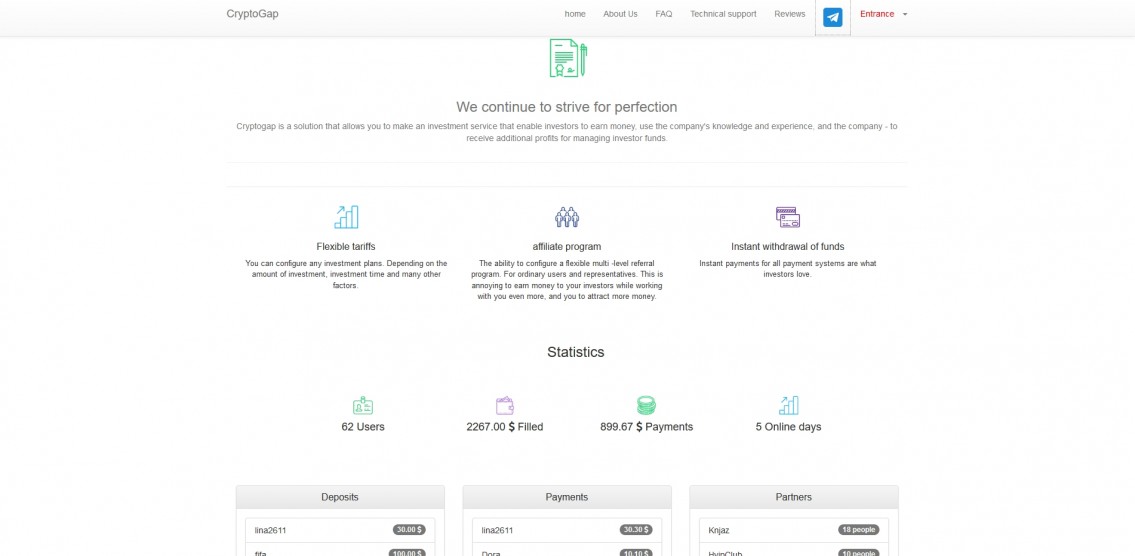This screenshot has height=556, width=1135.
Task: Click the Telegram icon in the navbar
Action: point(832,17)
